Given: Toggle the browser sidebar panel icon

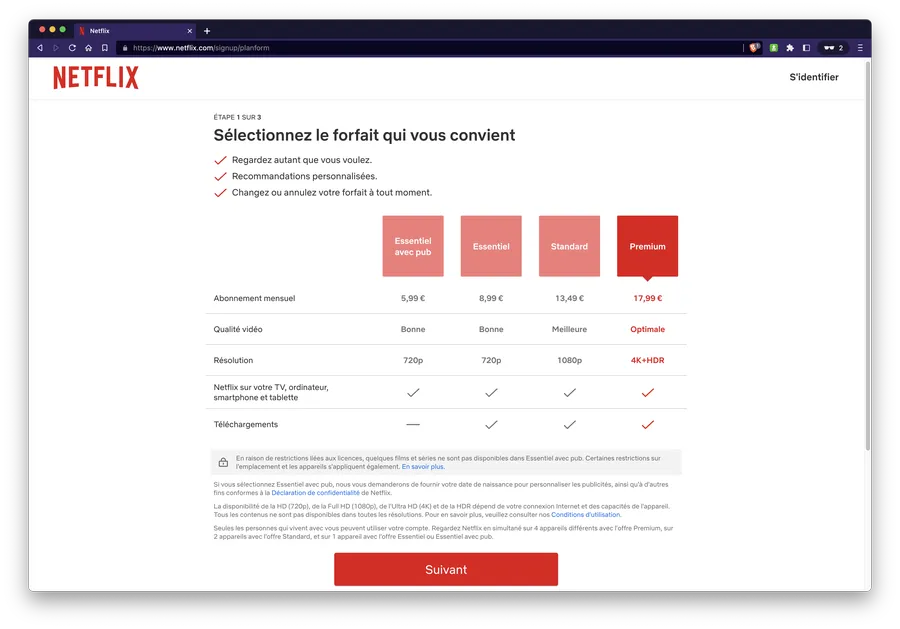Looking at the screenshot, I should [x=806, y=48].
